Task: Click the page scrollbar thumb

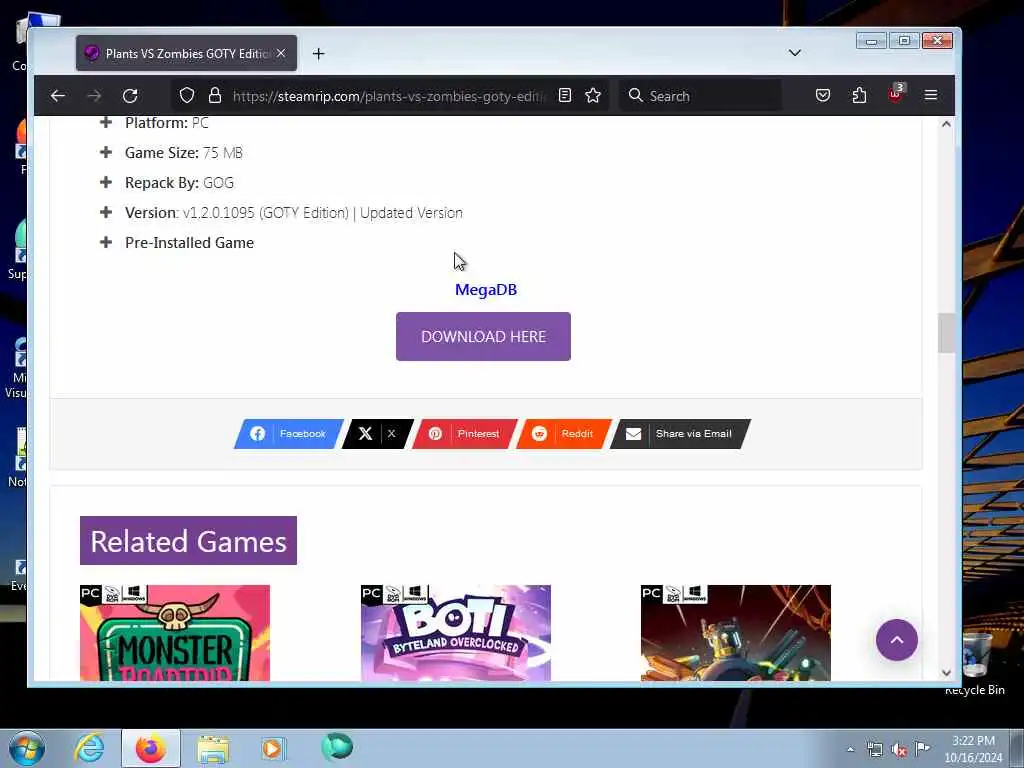Action: (x=946, y=333)
